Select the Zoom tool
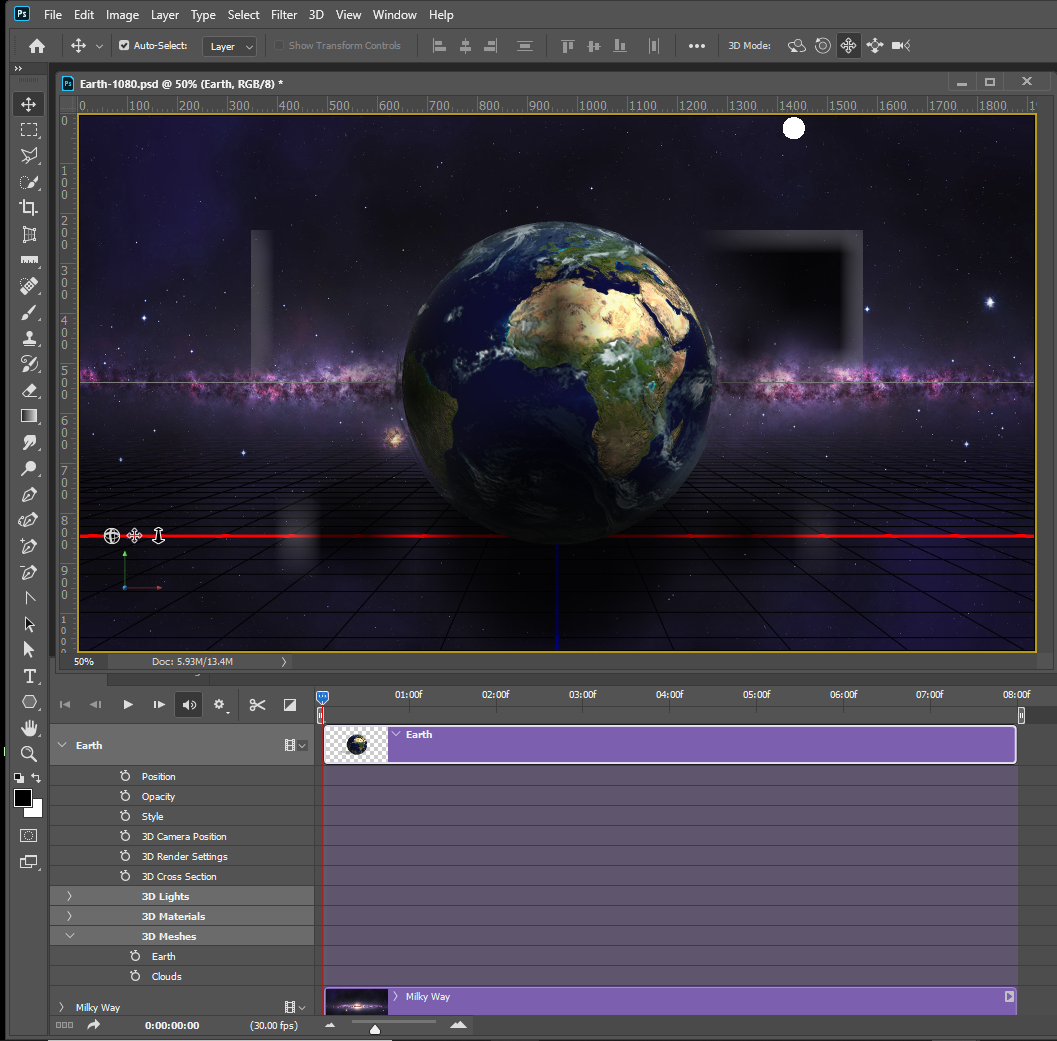This screenshot has height=1041, width=1057. pyautogui.click(x=28, y=754)
